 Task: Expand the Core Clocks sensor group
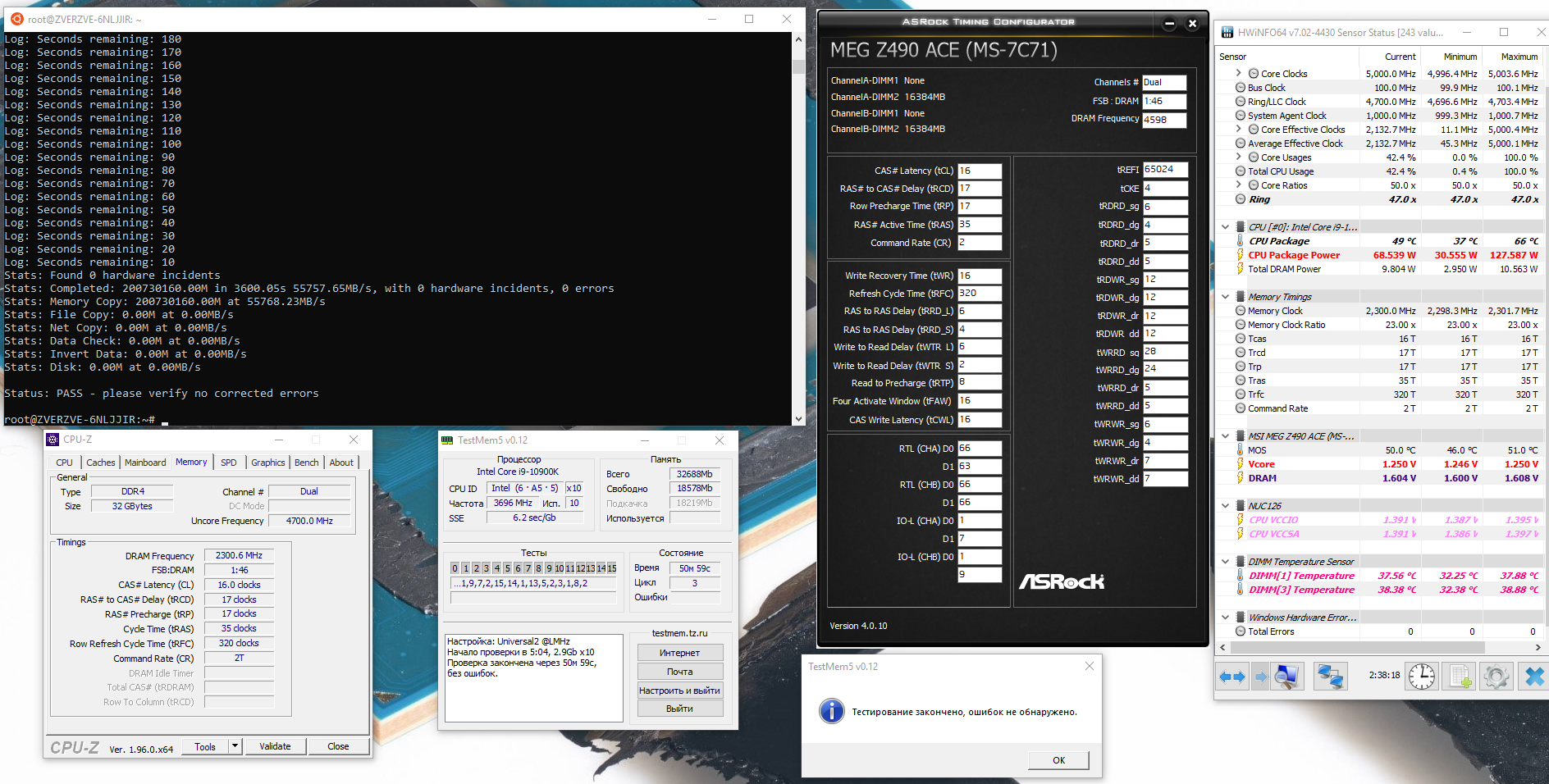click(x=1239, y=74)
